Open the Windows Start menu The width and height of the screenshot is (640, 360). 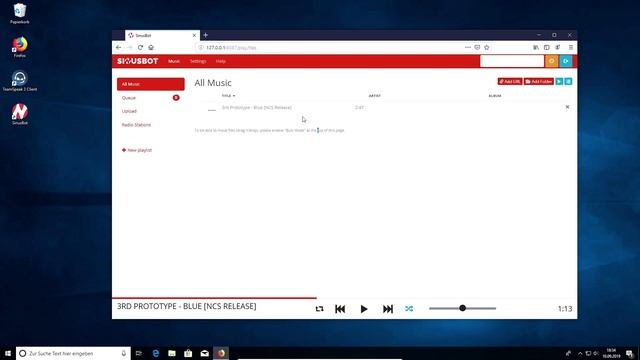(x=8, y=353)
